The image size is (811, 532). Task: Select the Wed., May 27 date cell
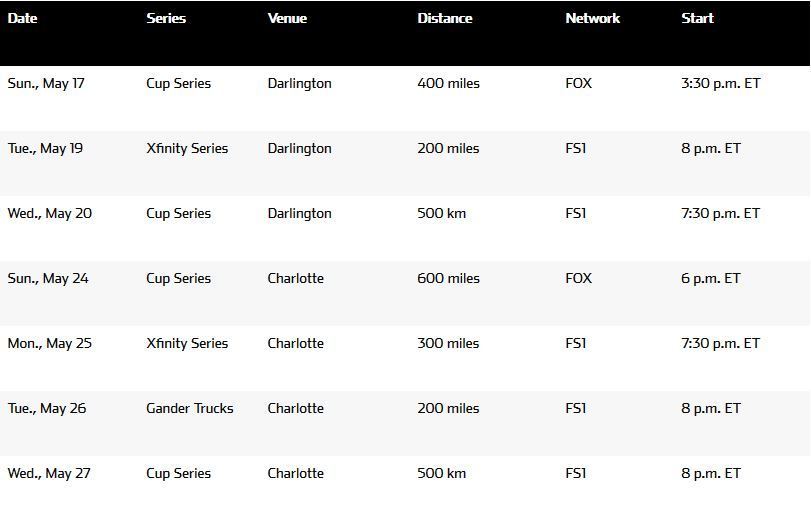pyautogui.click(x=49, y=473)
